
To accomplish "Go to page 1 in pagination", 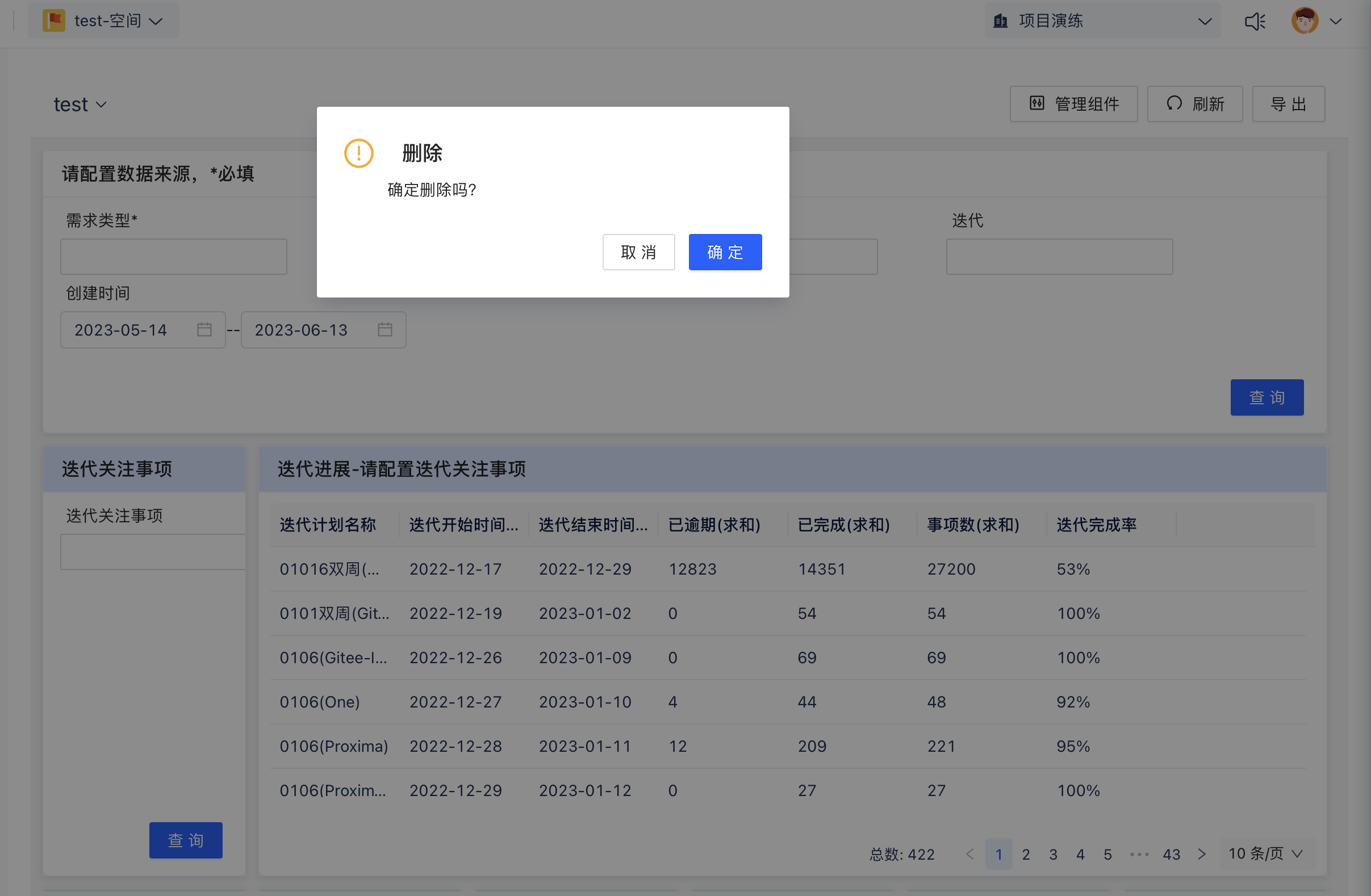I will point(999,854).
